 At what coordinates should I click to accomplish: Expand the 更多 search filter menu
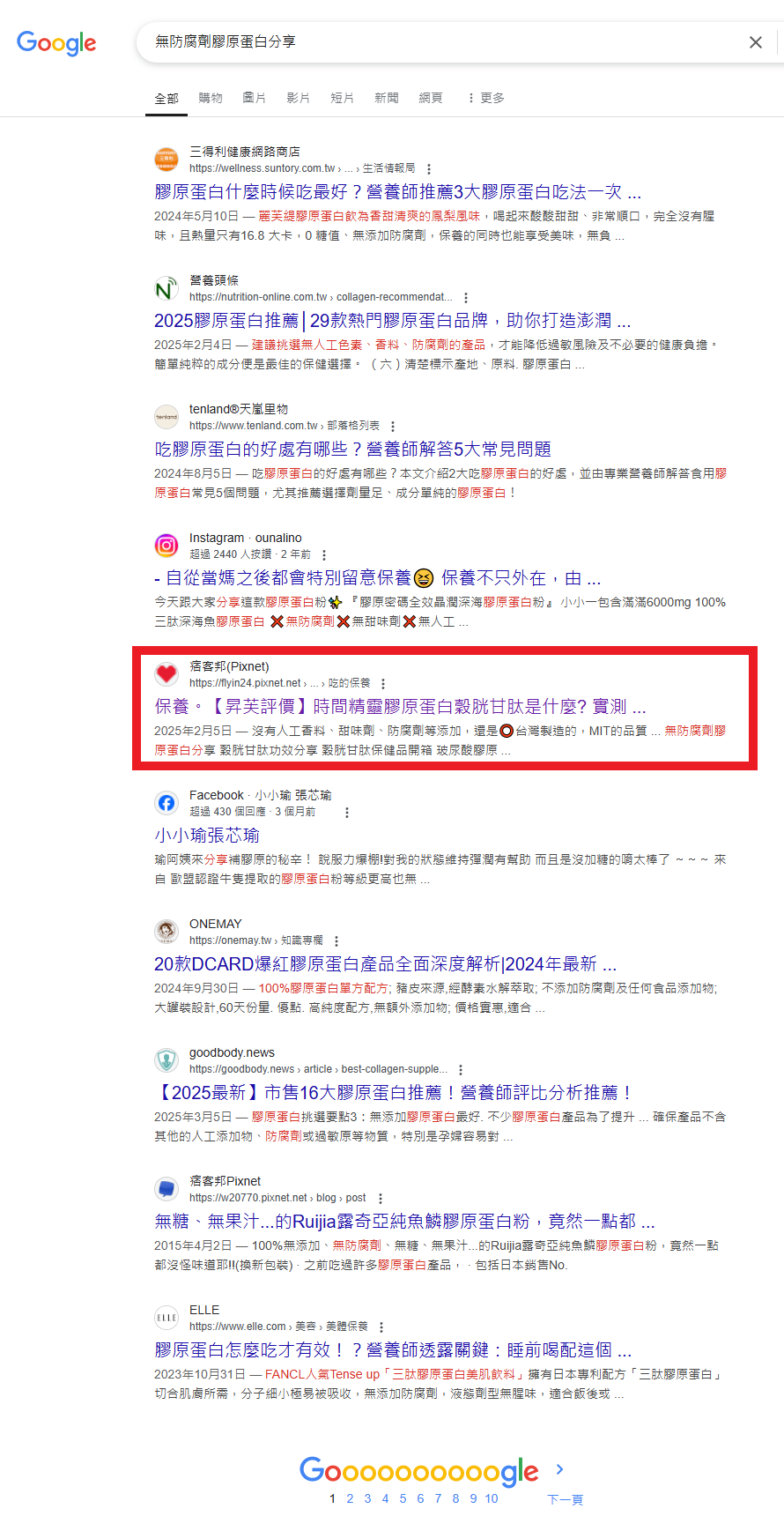coord(485,98)
